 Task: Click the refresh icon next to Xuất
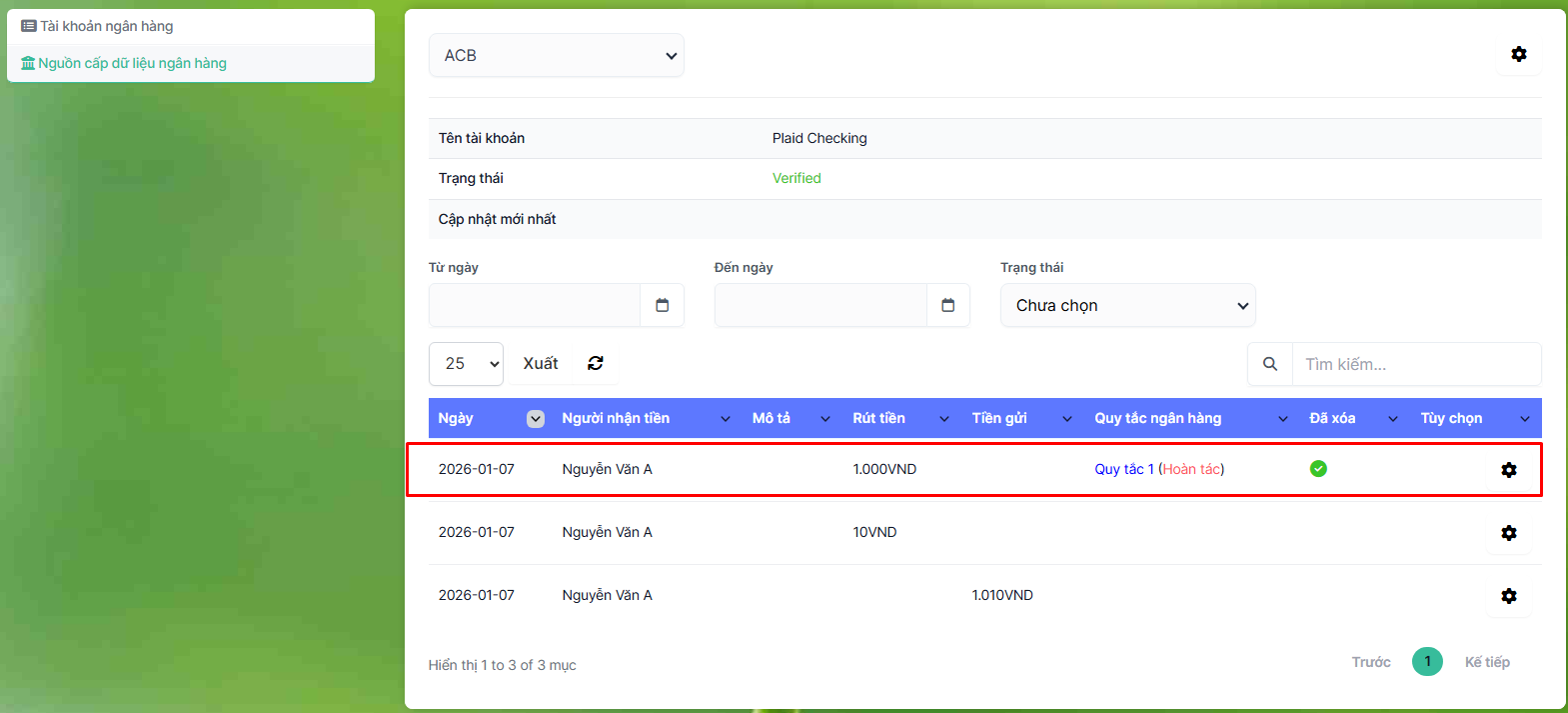(x=596, y=363)
